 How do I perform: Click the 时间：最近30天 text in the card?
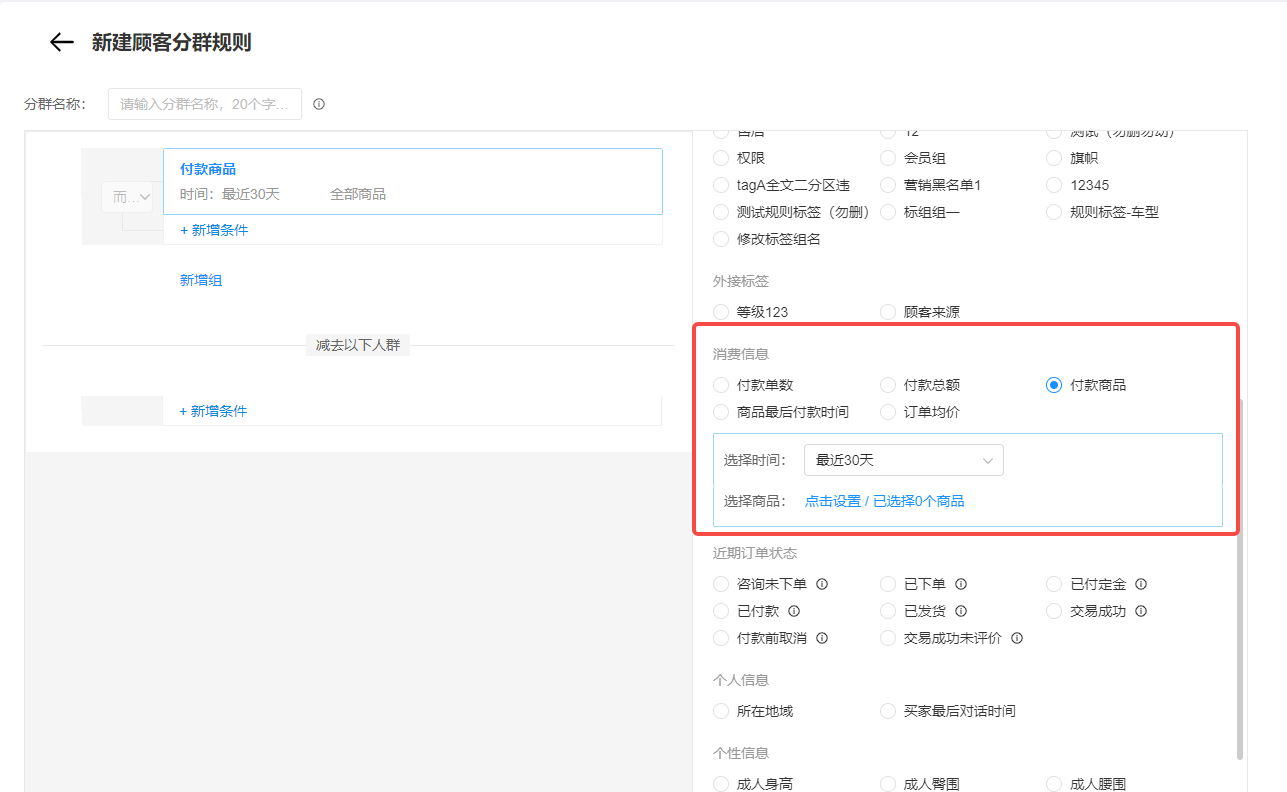230,194
